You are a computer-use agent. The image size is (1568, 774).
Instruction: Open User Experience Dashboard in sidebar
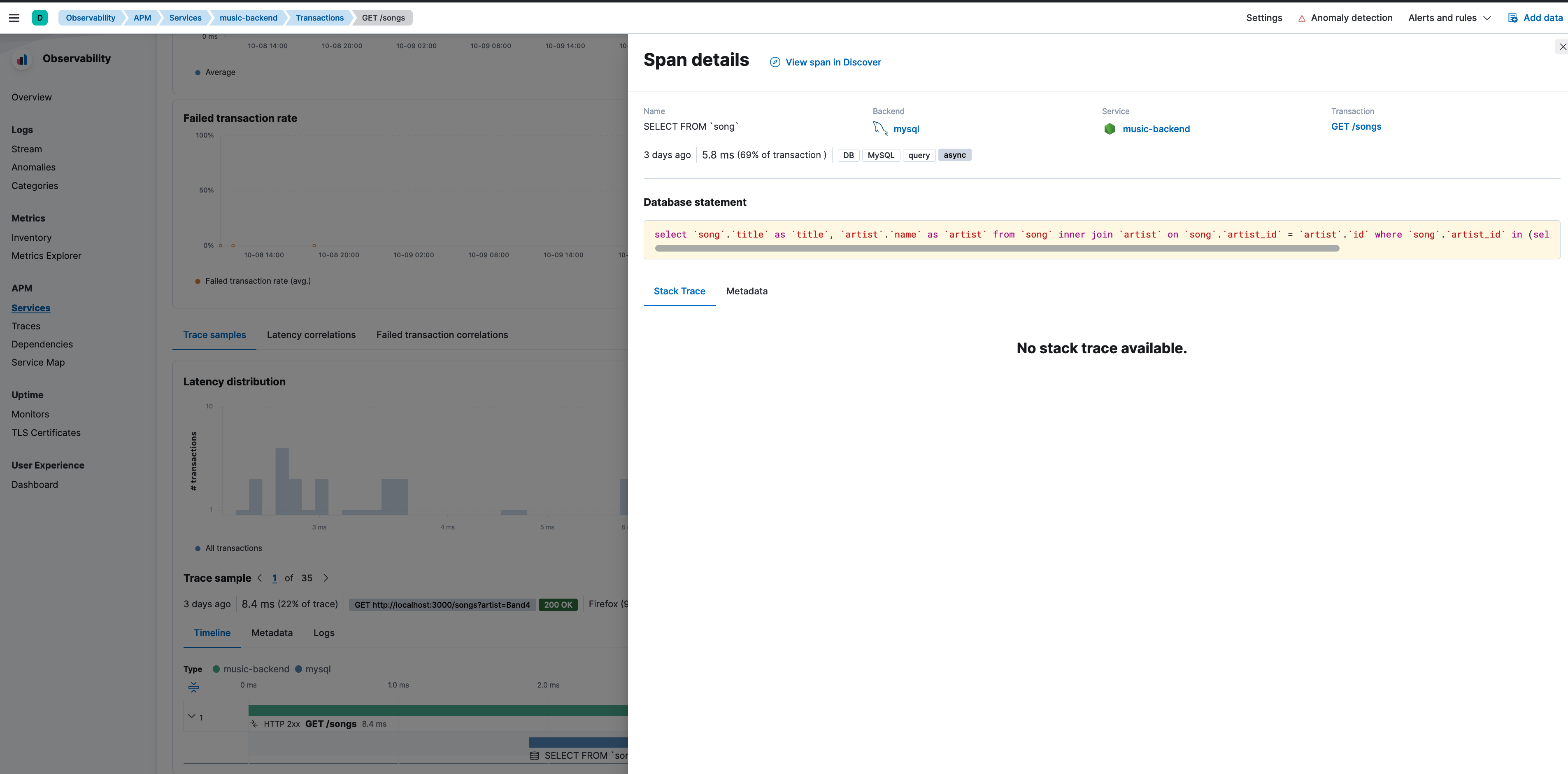[x=35, y=485]
